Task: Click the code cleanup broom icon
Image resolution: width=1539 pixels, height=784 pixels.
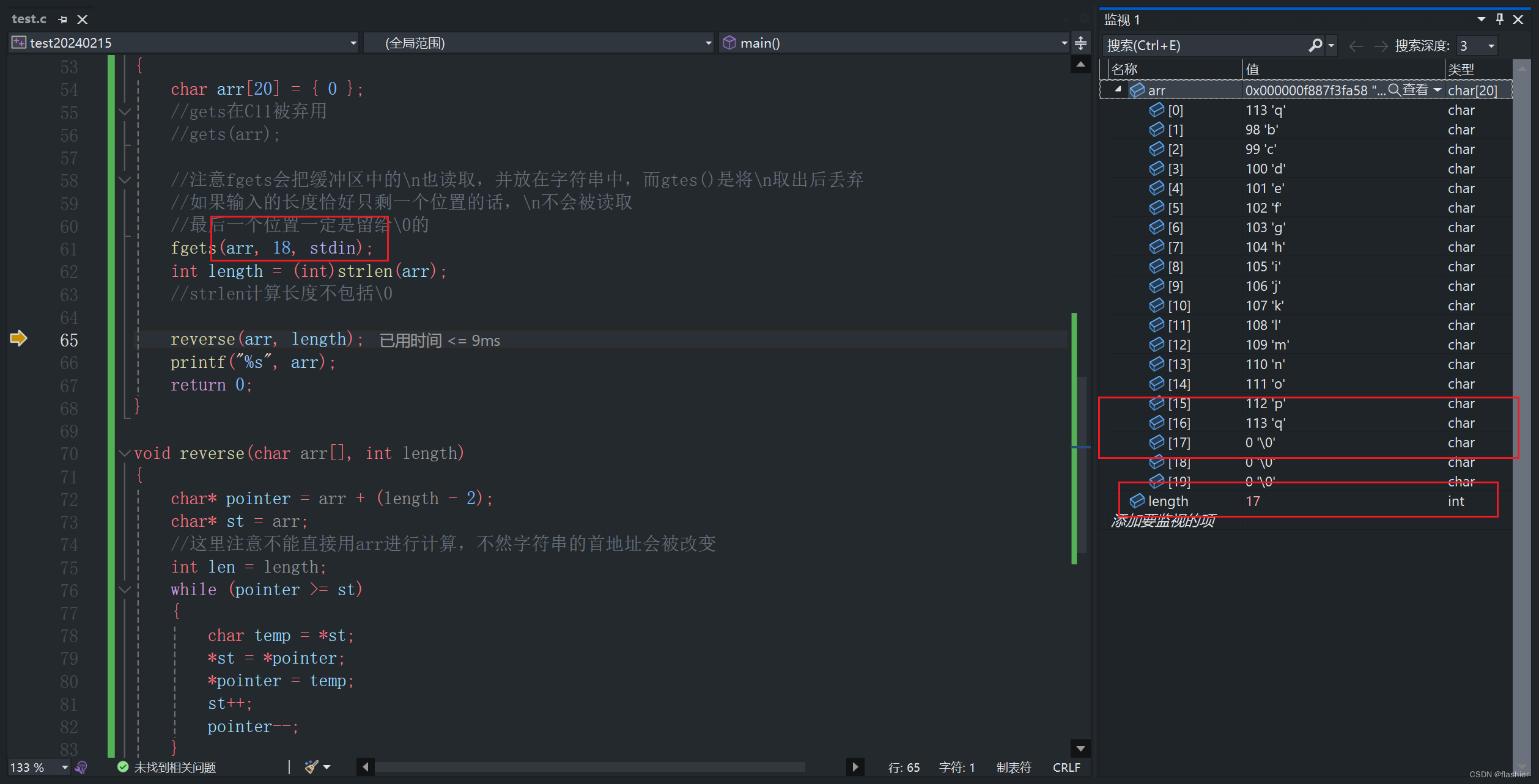Action: (312, 767)
